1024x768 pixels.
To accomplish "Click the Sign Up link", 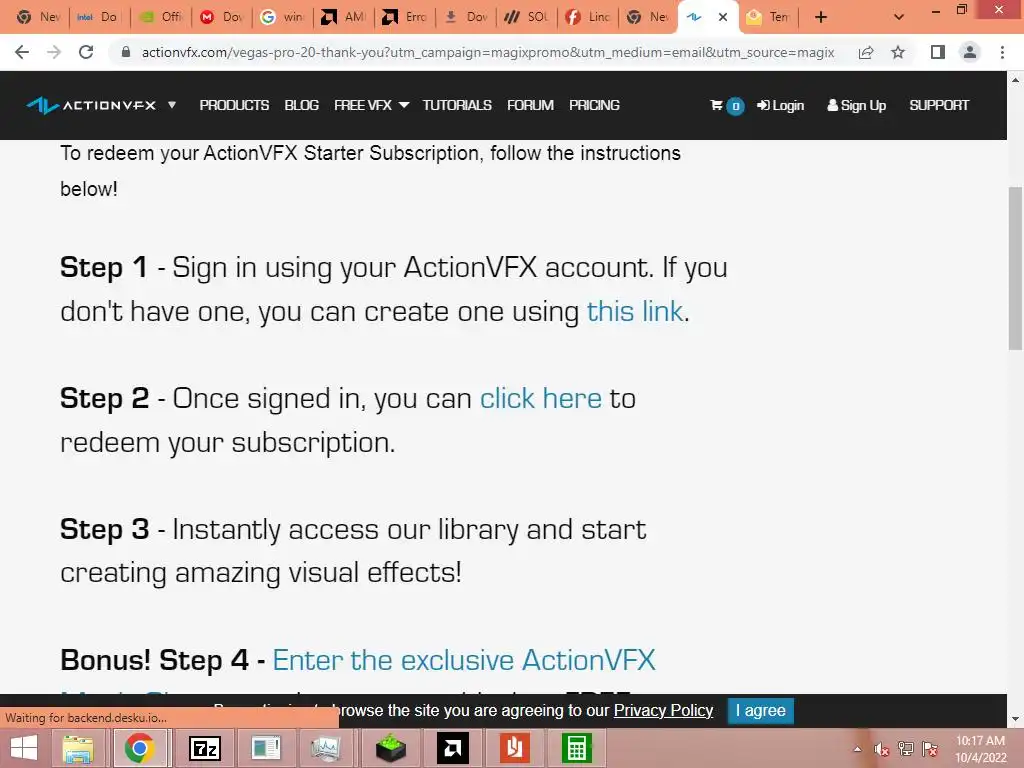I will click(x=856, y=105).
